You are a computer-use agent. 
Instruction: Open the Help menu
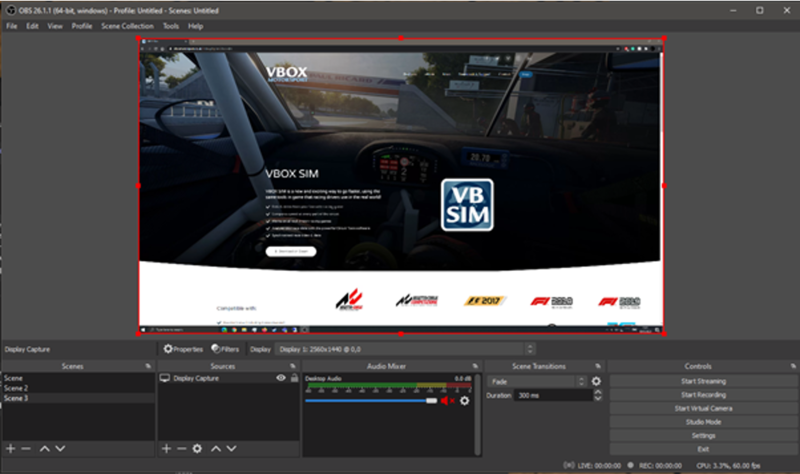(195, 26)
